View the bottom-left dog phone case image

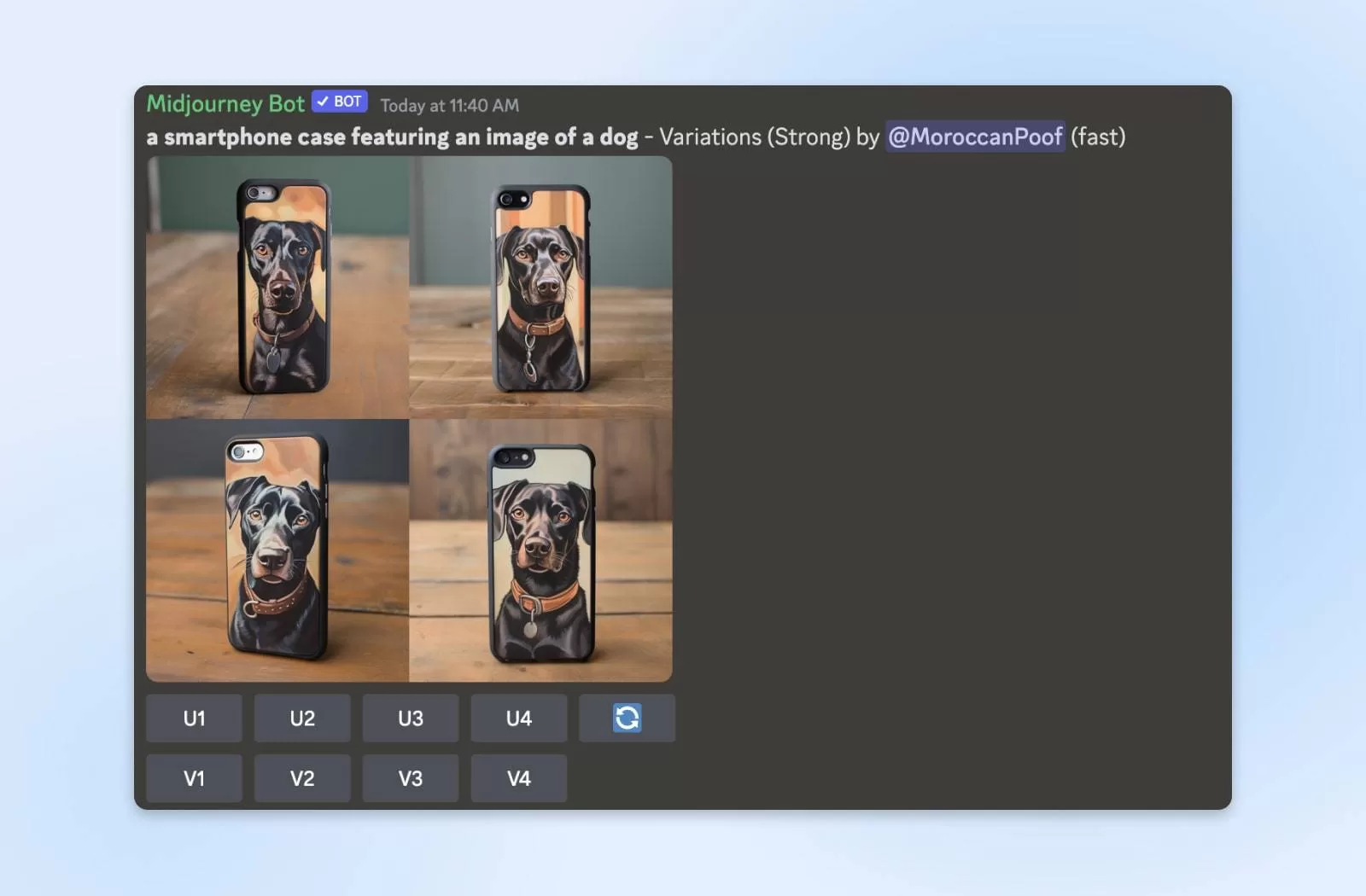[x=277, y=550]
